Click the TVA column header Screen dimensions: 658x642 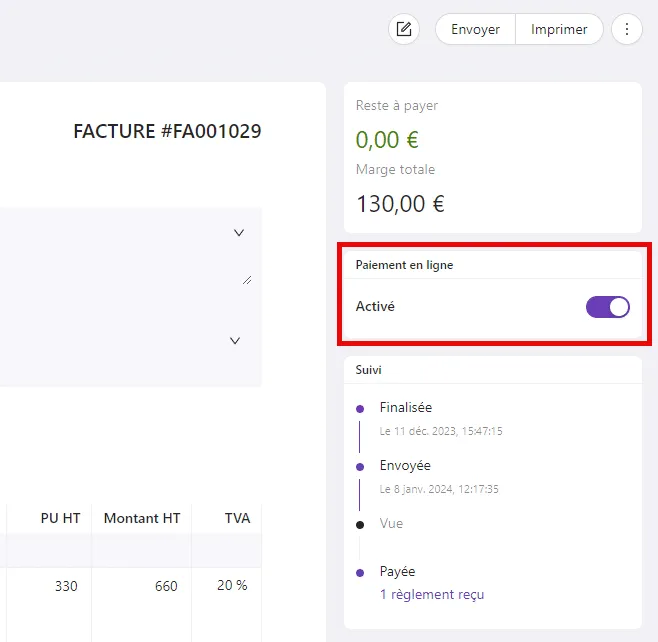coord(237,518)
